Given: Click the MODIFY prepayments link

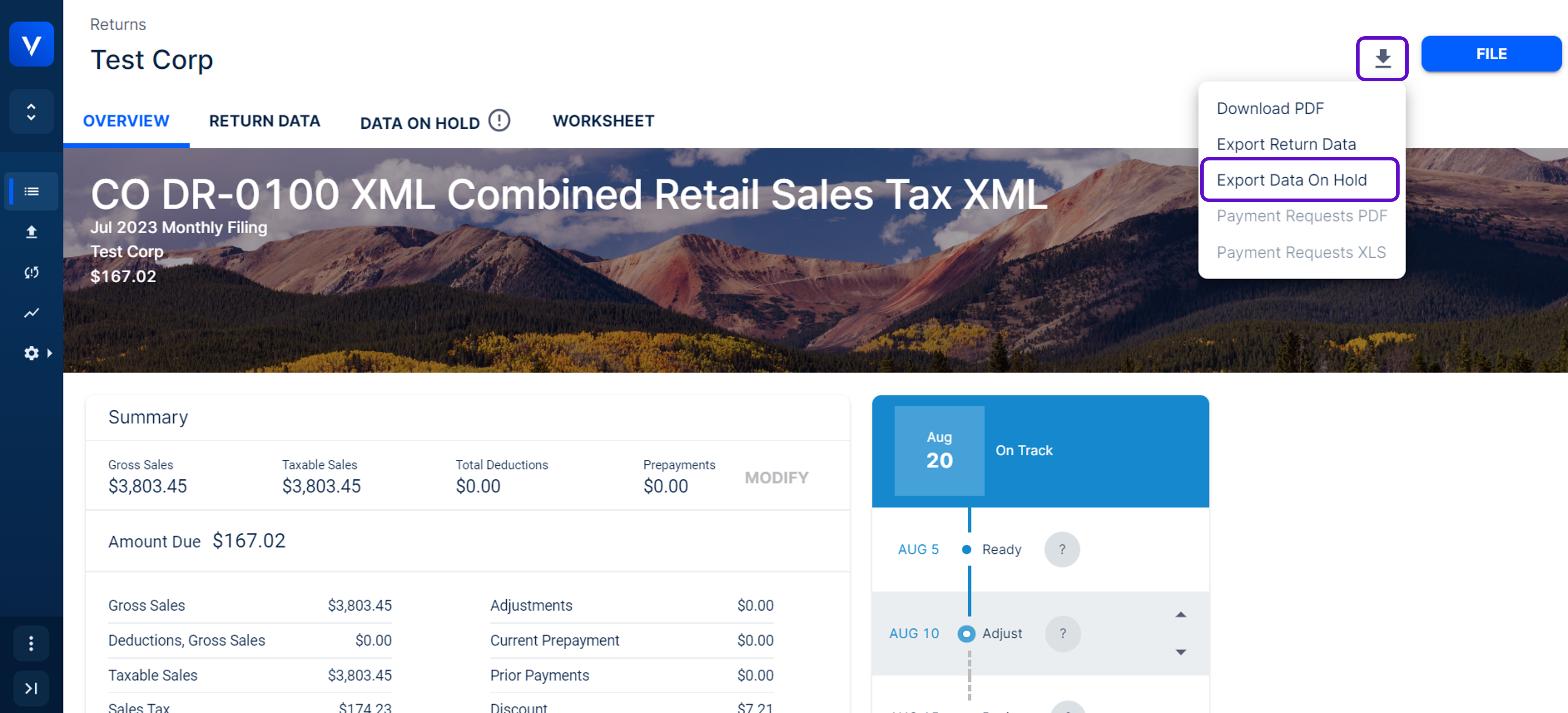Looking at the screenshot, I should pyautogui.click(x=776, y=477).
